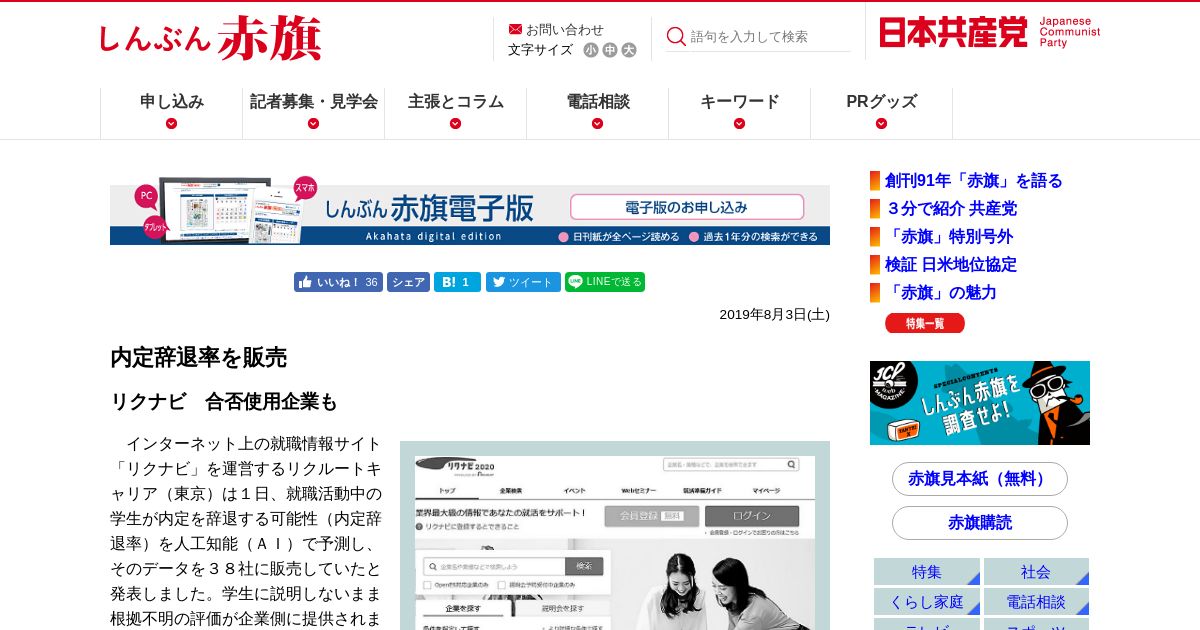Click the orange marker beside ３分で紹介
The height and width of the screenshot is (630, 1200).
875,209
